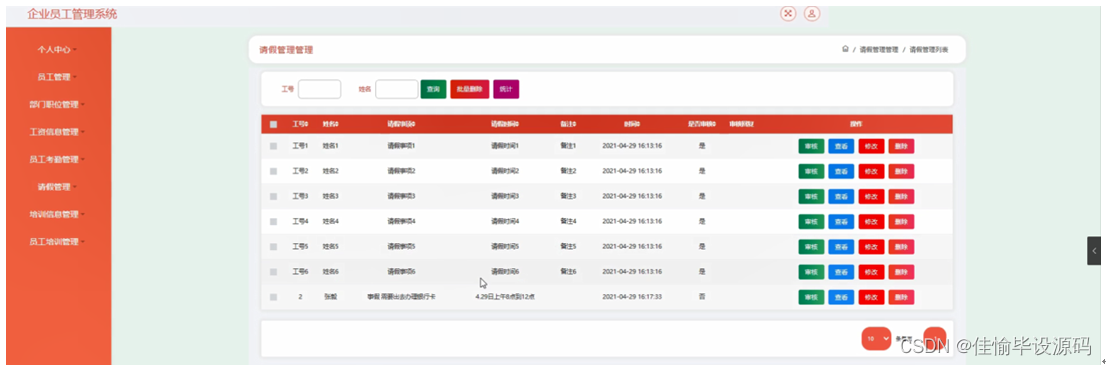Open 员工管理 in the sidebar
This screenshot has width=1106, height=365.
point(56,77)
